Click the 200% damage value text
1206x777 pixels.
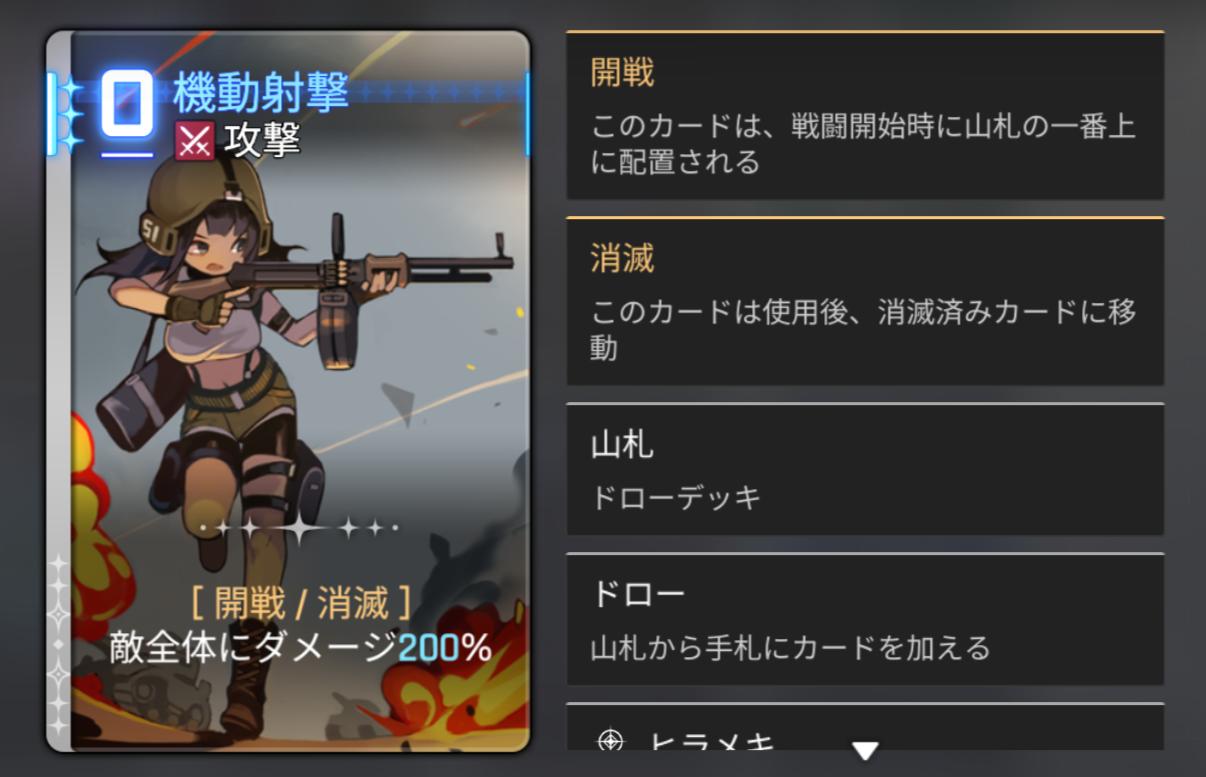(x=445, y=649)
